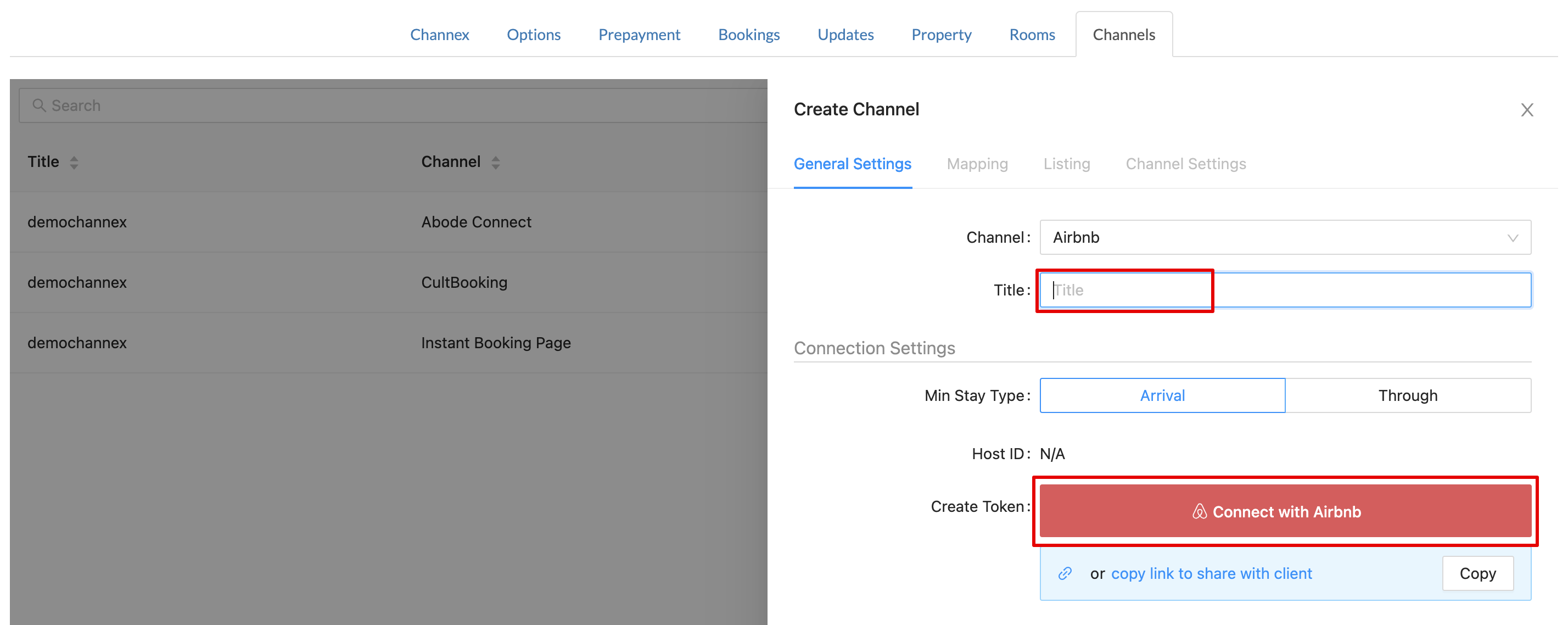Focus the Title input field
Screen dimensions: 1568x625
point(1284,290)
